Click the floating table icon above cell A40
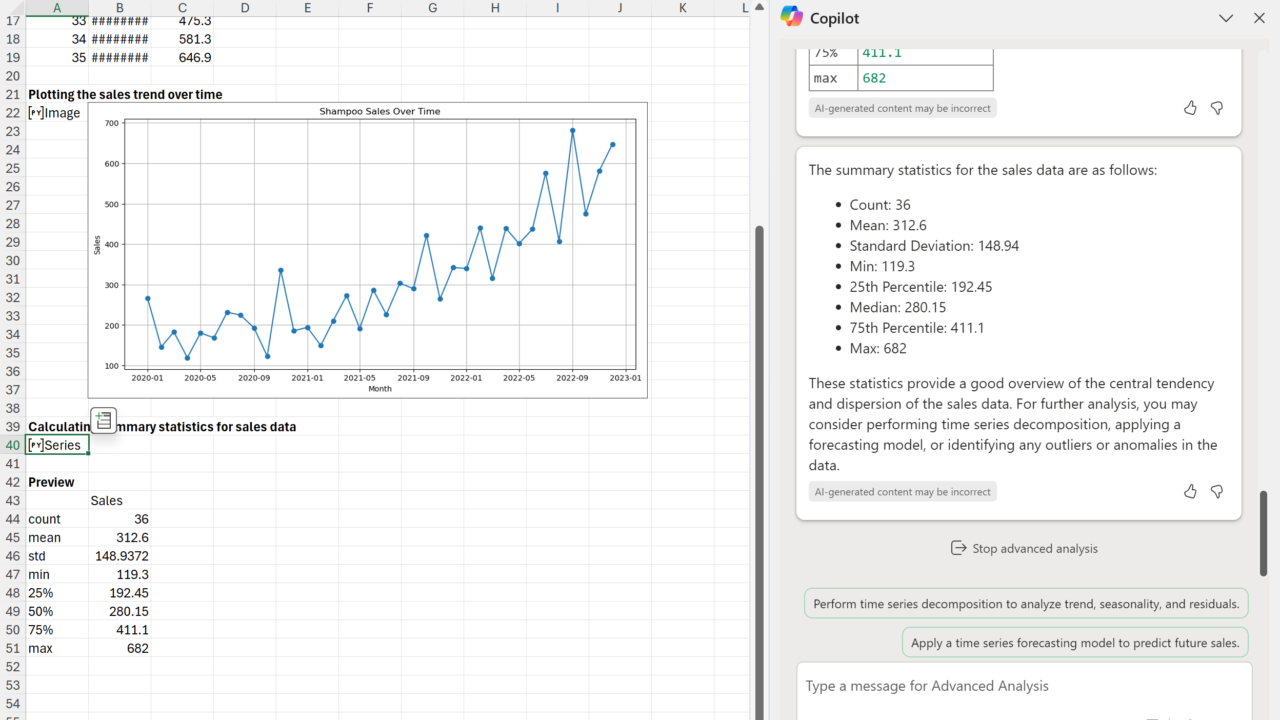The width and height of the screenshot is (1280, 720). click(104, 421)
